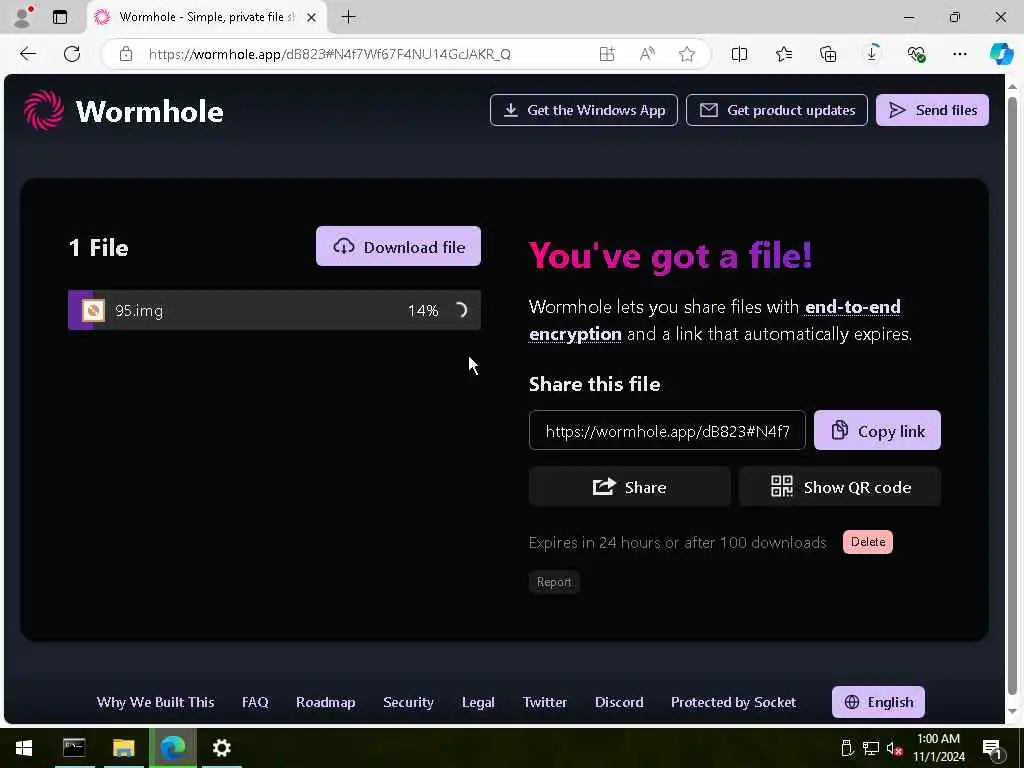1024x768 pixels.
Task: Open Send files button
Action: tap(932, 110)
